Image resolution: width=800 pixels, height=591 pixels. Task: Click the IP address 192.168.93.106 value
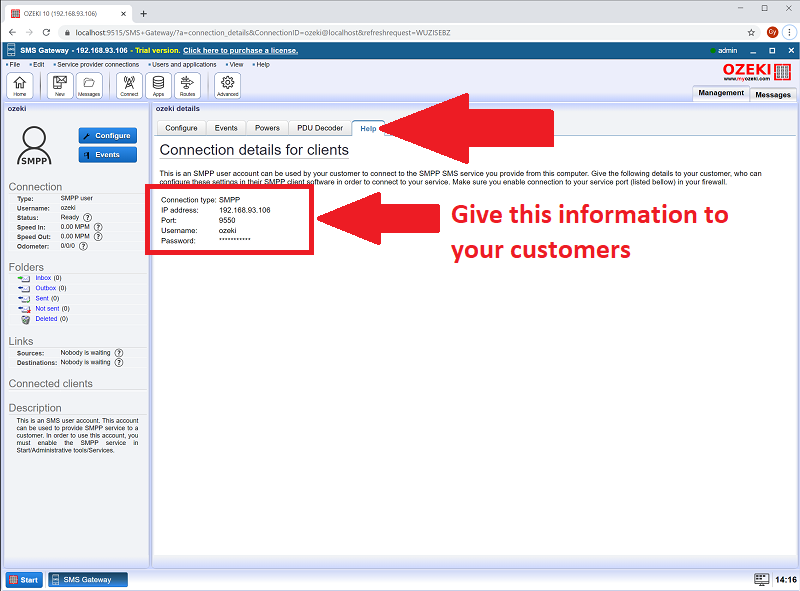click(x=244, y=210)
